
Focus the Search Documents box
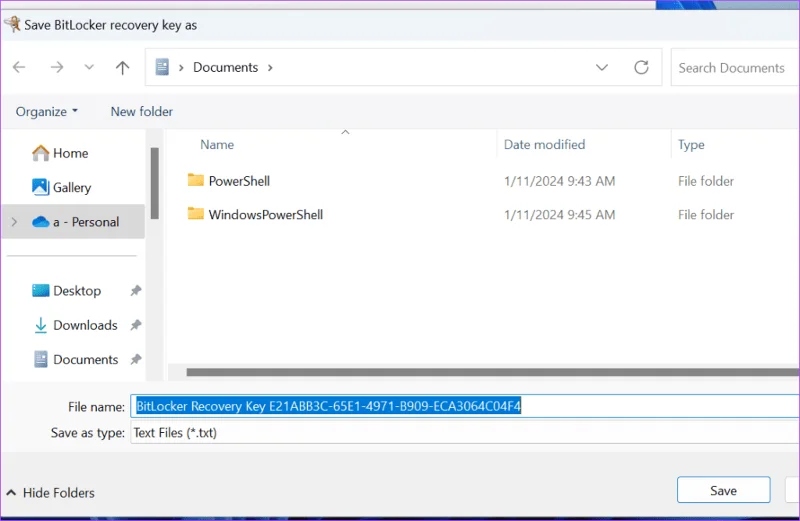coord(735,67)
